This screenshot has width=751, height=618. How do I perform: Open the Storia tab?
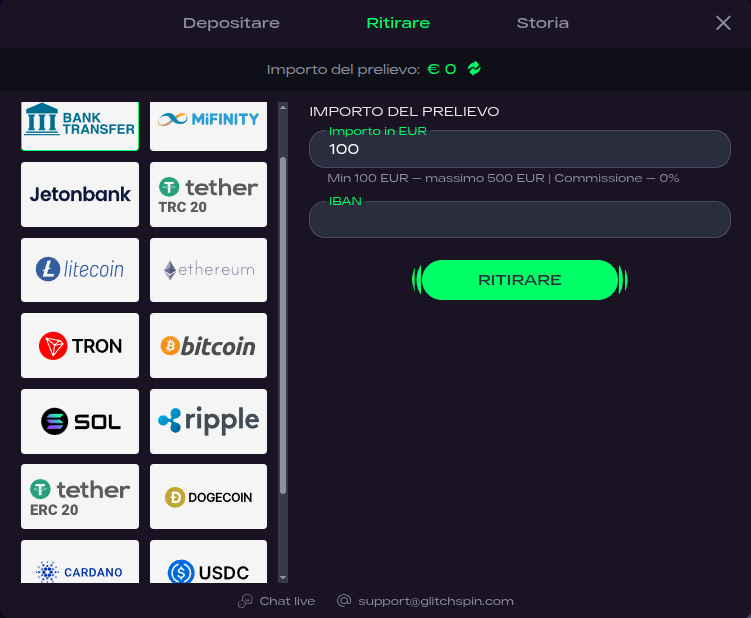point(542,23)
